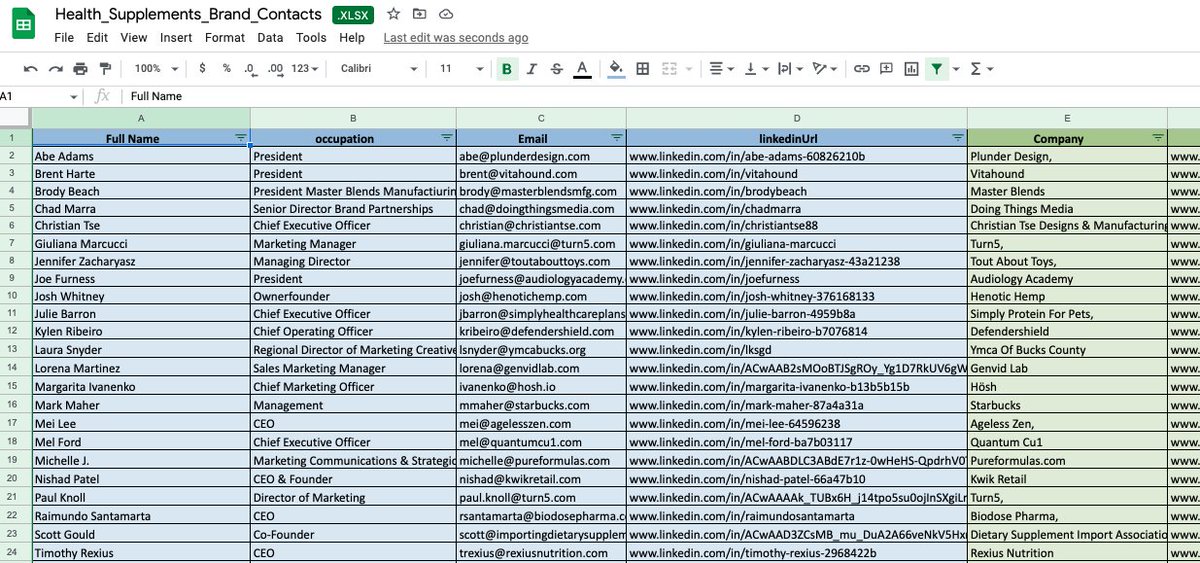Open the occupation column filter
This screenshot has height=563, width=1200.
446,138
